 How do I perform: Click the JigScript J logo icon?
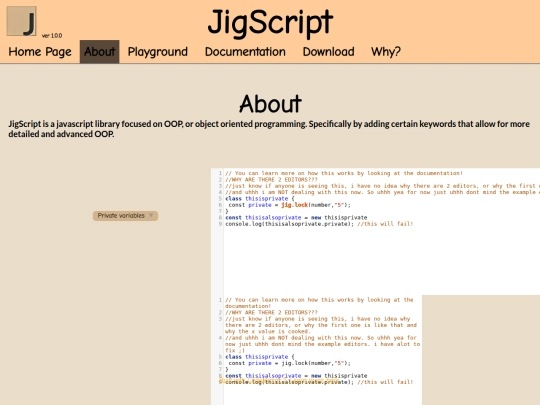point(21,21)
